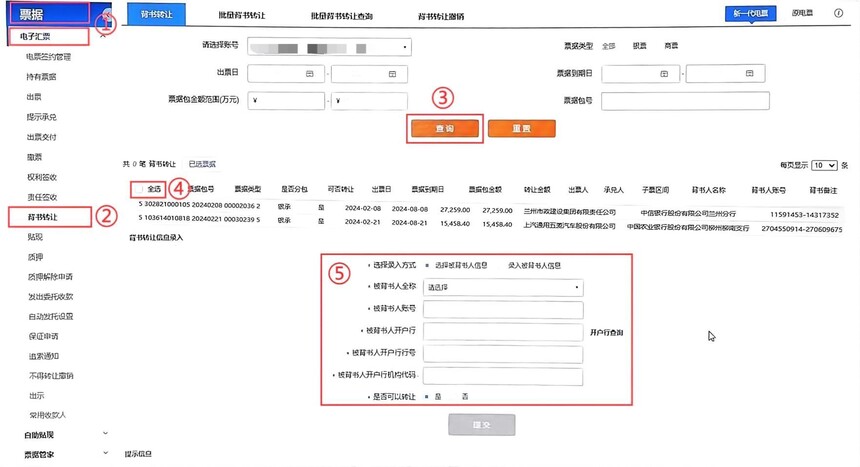
Task: Select 选择被背书人信息 radio option
Action: [x=427, y=265]
